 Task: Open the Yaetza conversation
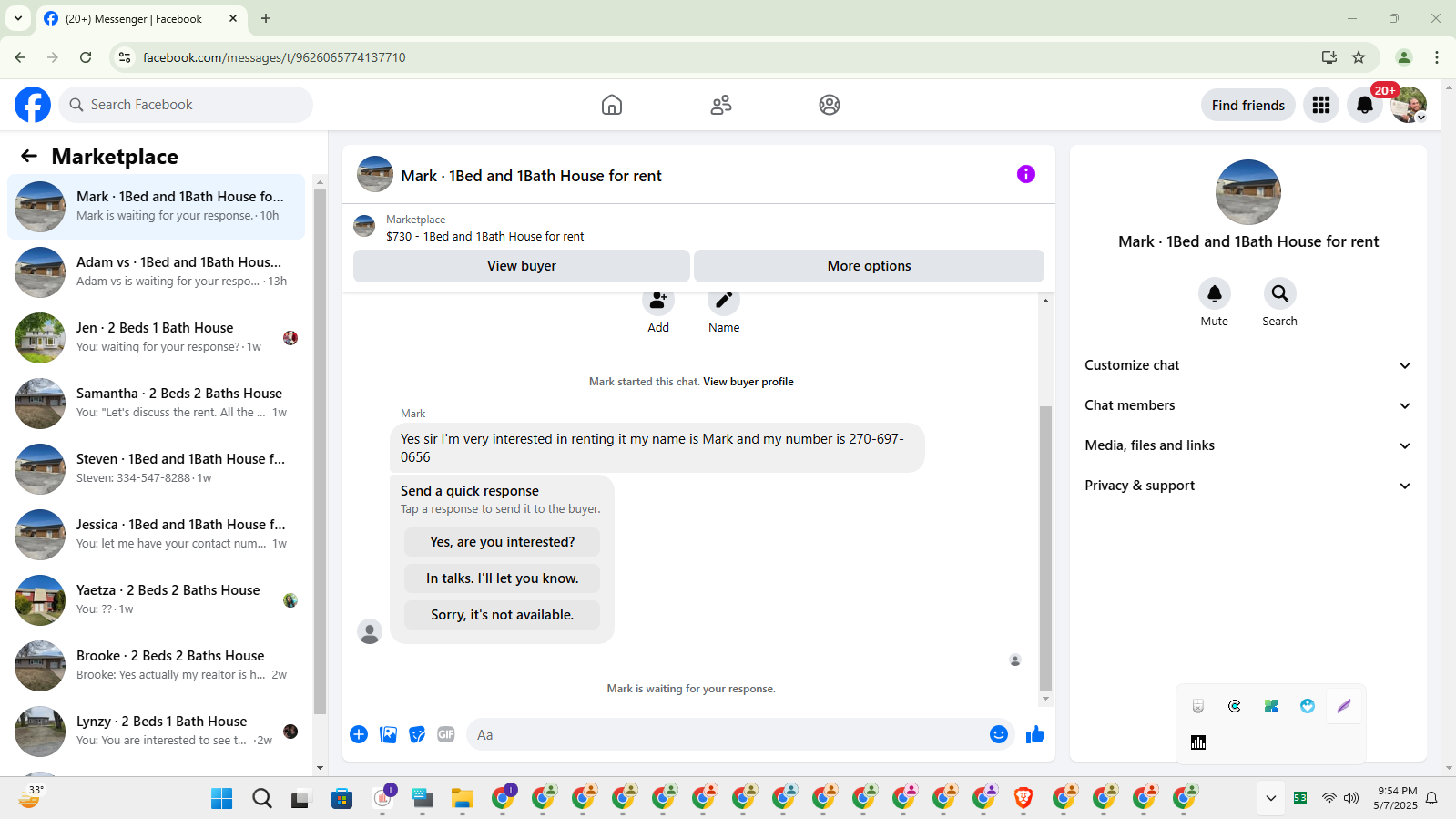(157, 600)
